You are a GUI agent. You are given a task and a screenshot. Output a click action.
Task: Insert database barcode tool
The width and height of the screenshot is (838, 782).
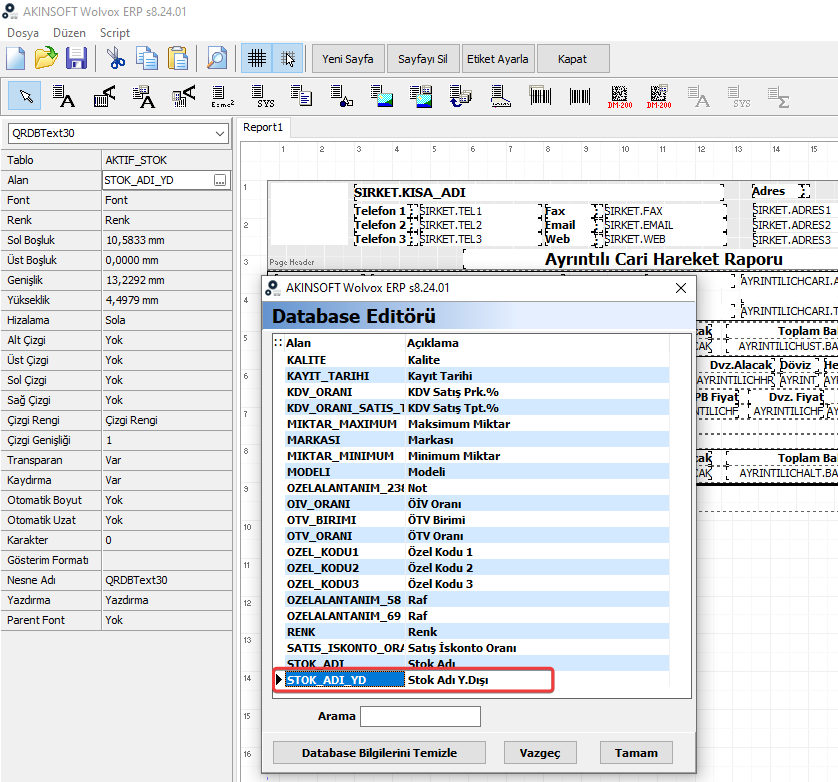(x=540, y=97)
